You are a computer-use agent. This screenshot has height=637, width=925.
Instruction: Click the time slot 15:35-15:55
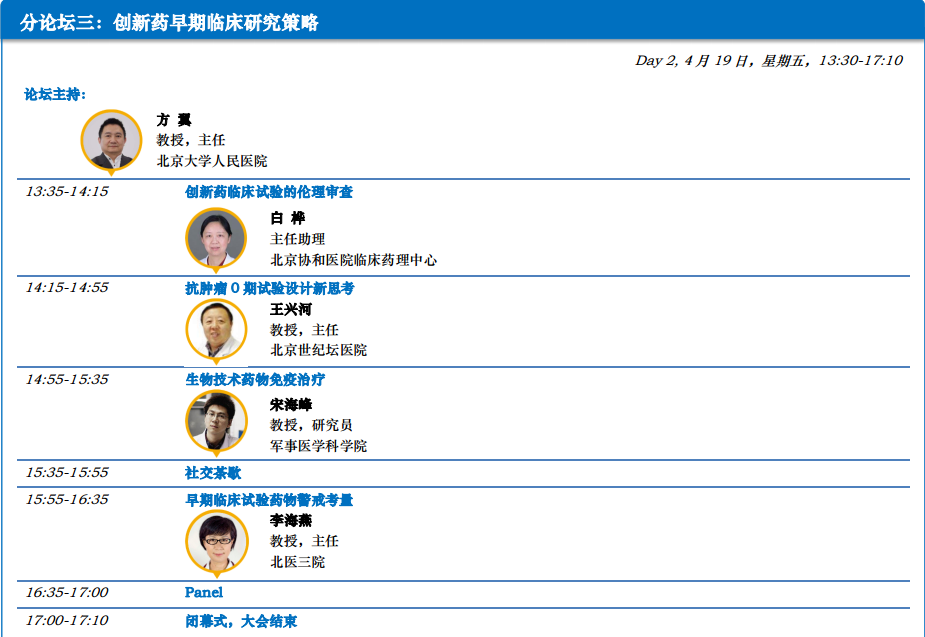click(x=67, y=472)
